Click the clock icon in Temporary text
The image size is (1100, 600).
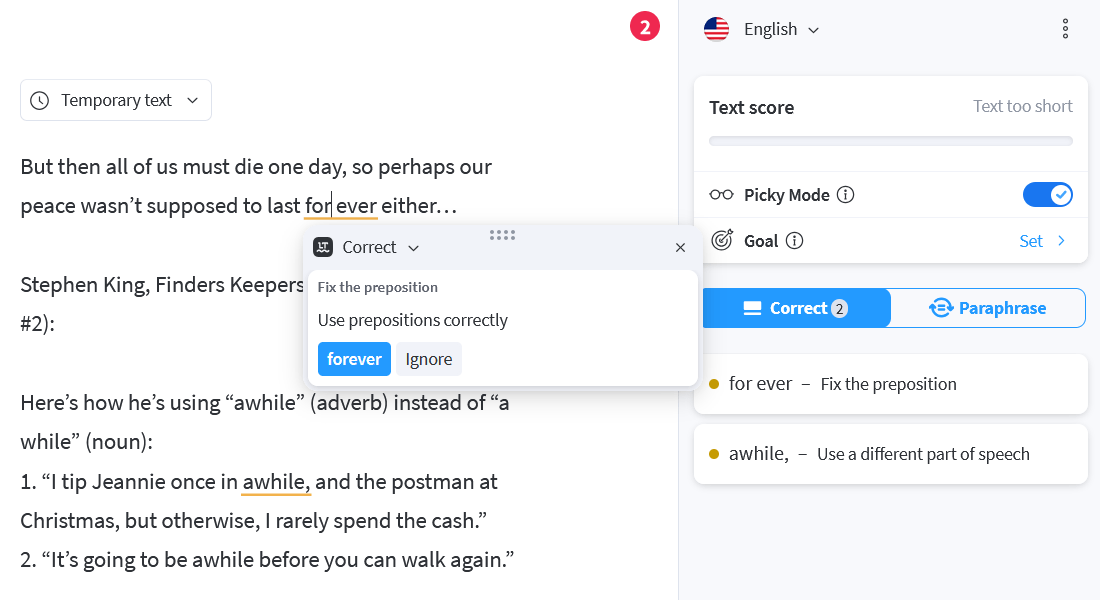tap(40, 100)
